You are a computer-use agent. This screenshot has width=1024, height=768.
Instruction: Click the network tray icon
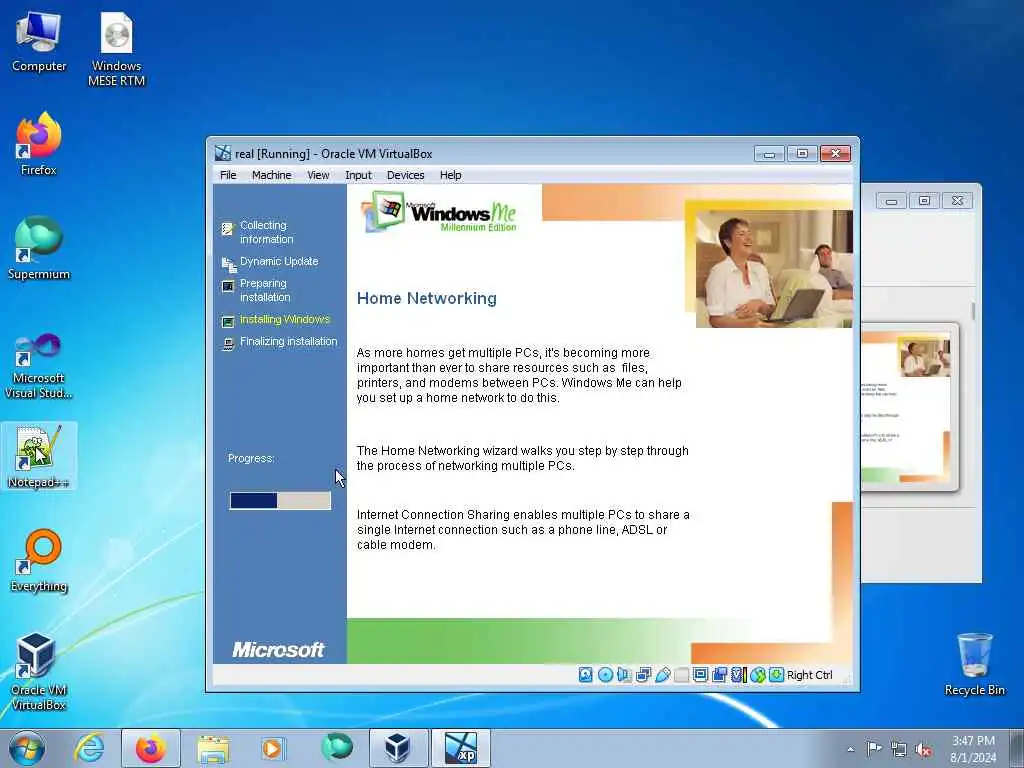pyautogui.click(x=899, y=749)
